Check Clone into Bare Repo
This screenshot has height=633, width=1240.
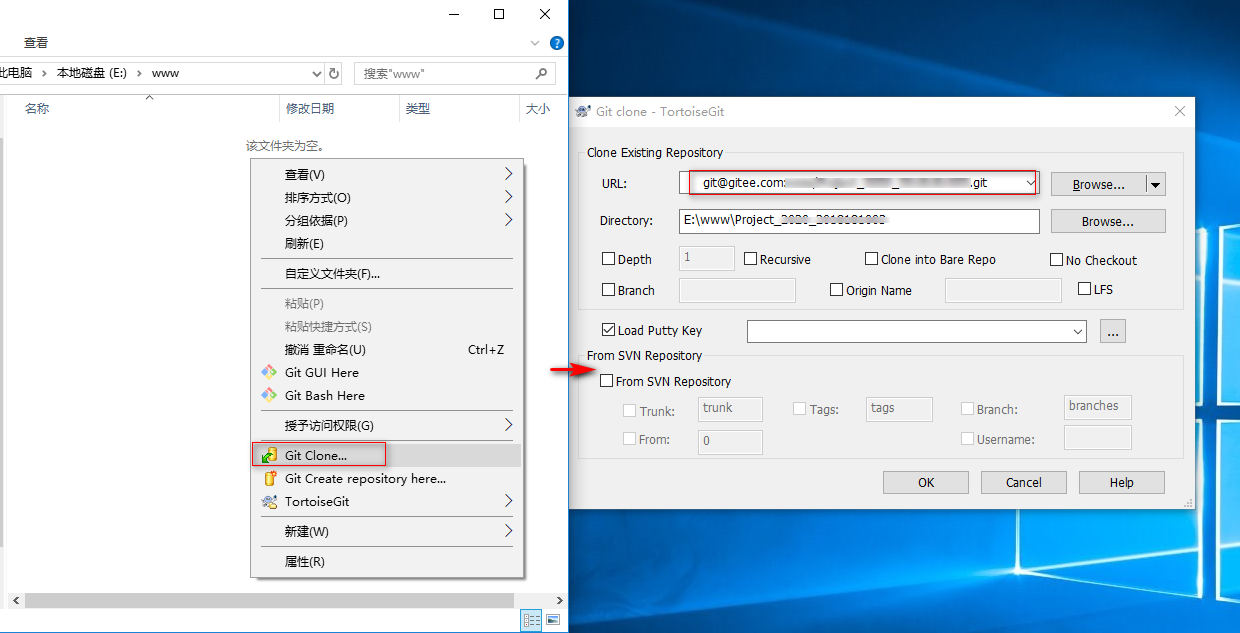(x=872, y=259)
